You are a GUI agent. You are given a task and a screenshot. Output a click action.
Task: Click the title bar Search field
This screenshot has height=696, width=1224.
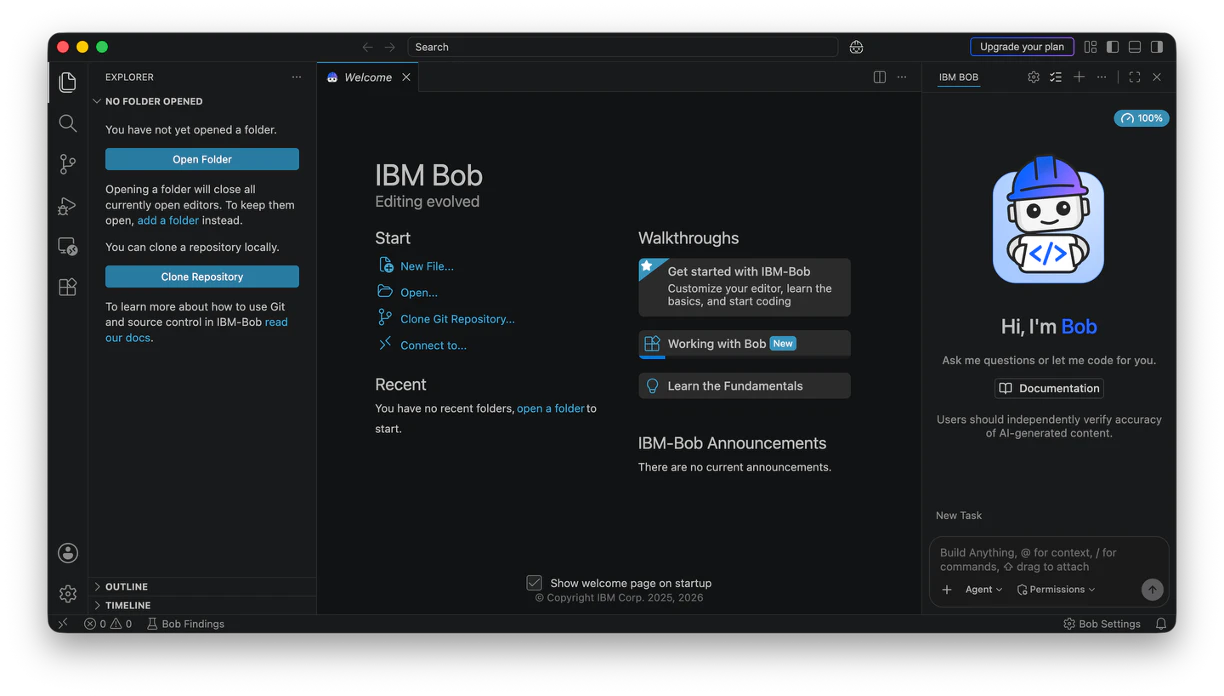click(x=623, y=47)
